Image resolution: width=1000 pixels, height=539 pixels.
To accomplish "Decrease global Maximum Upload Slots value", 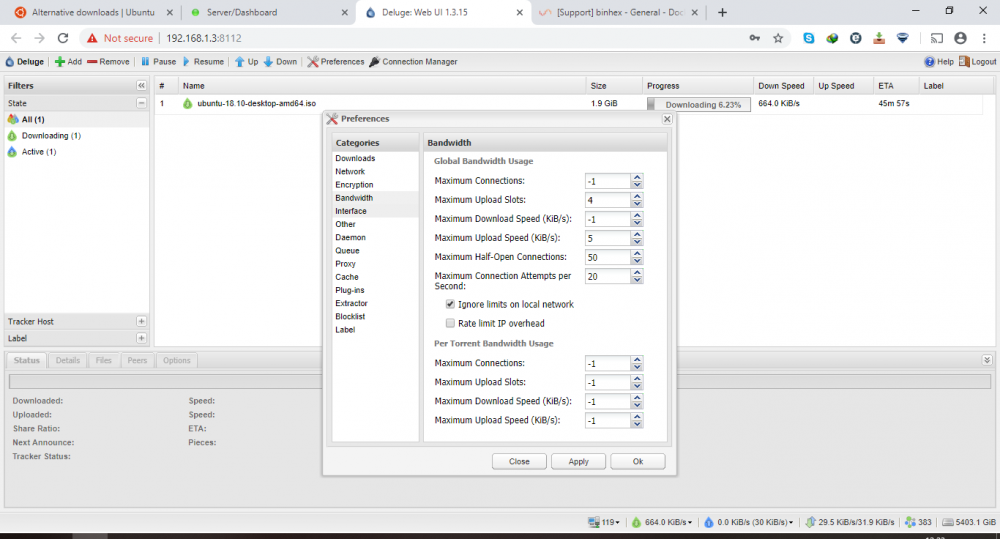I will pyautogui.click(x=637, y=204).
